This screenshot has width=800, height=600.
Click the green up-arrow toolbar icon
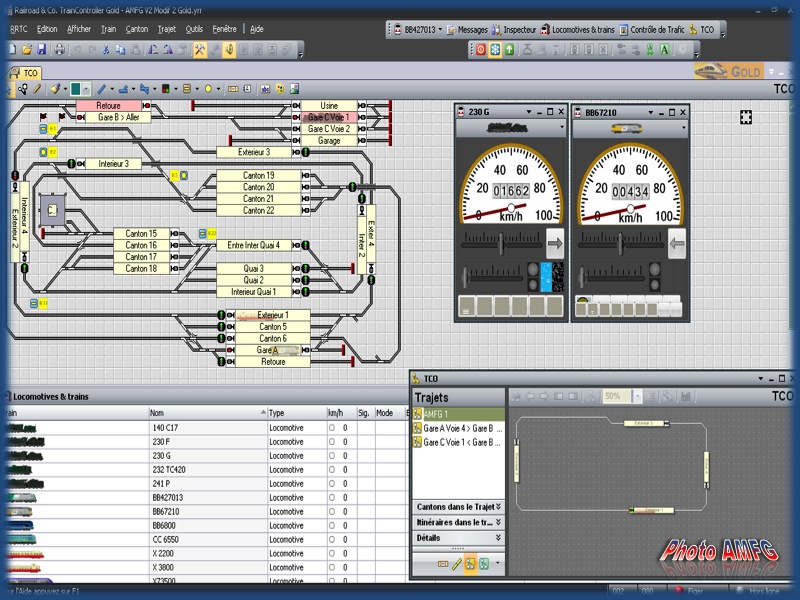[x=509, y=49]
